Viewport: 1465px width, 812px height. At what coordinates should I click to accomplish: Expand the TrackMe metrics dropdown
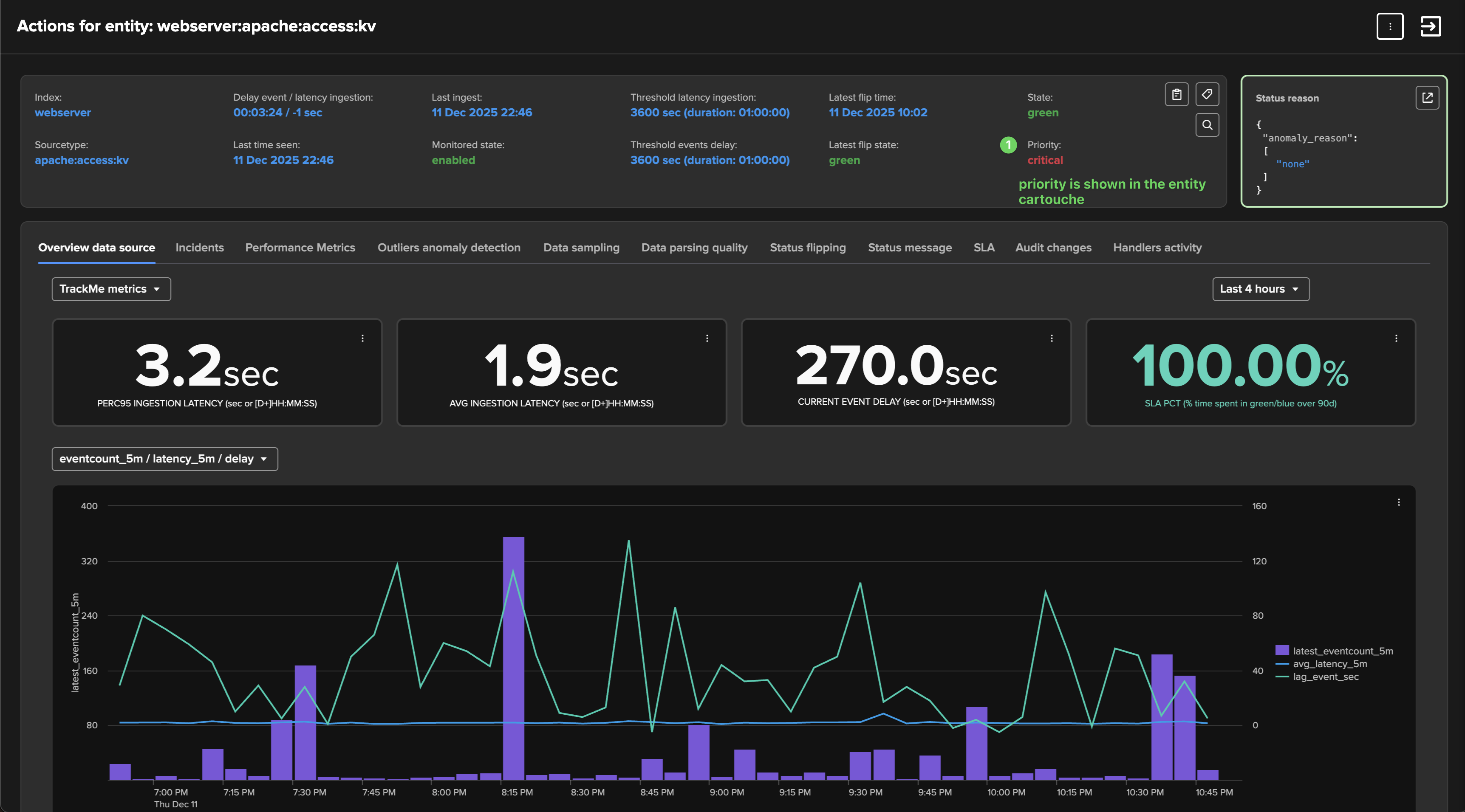111,289
